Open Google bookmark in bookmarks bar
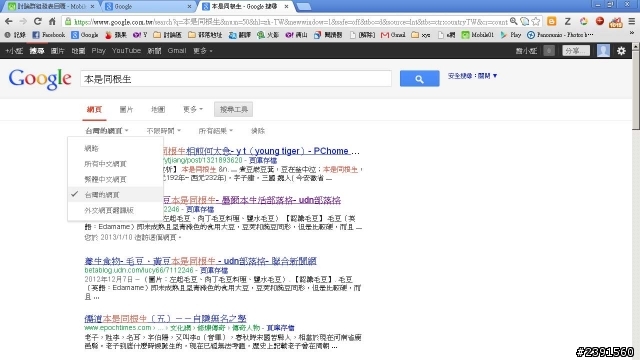The width and height of the screenshot is (640, 360). [84, 35]
